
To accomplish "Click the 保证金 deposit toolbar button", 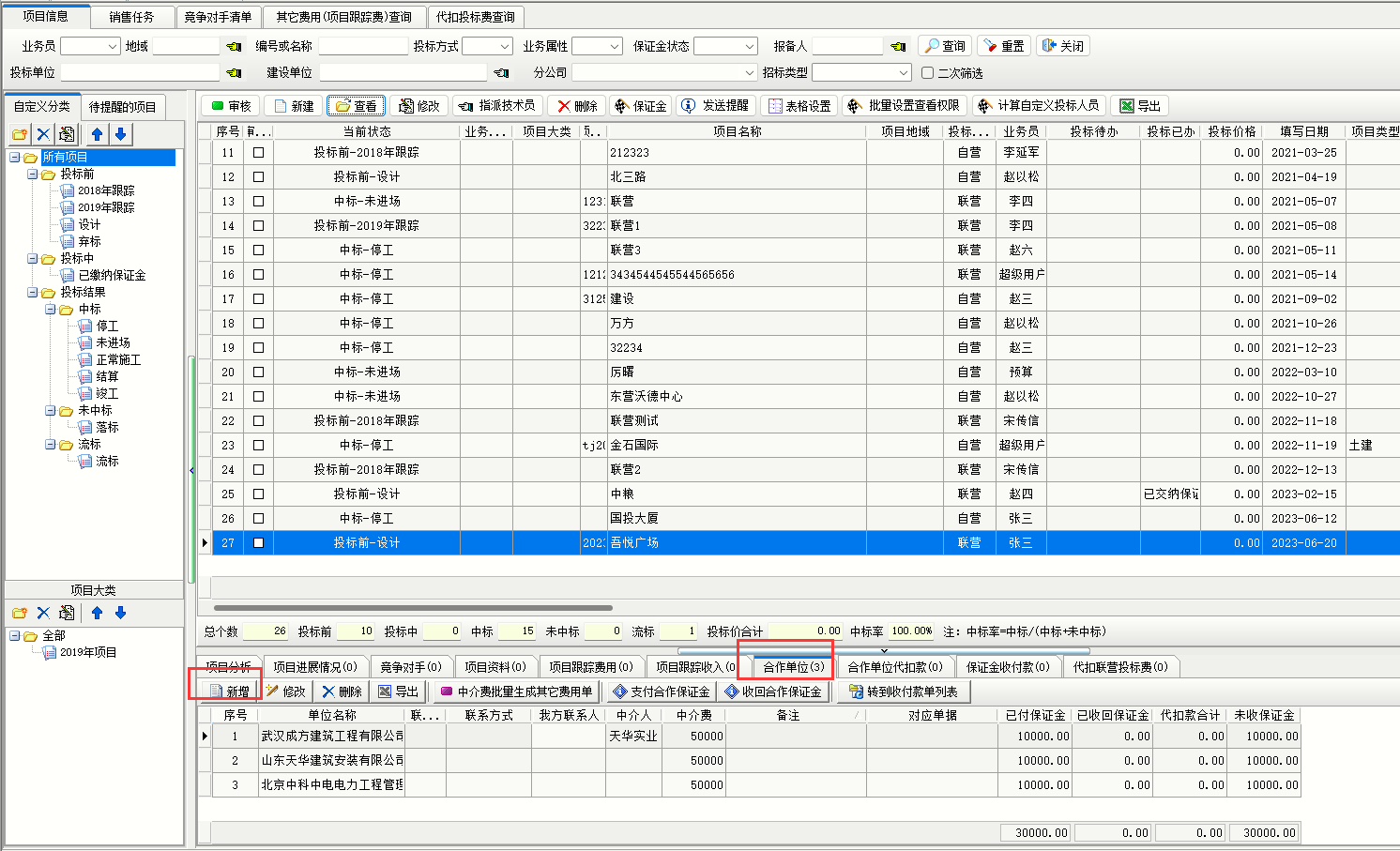I will [640, 106].
